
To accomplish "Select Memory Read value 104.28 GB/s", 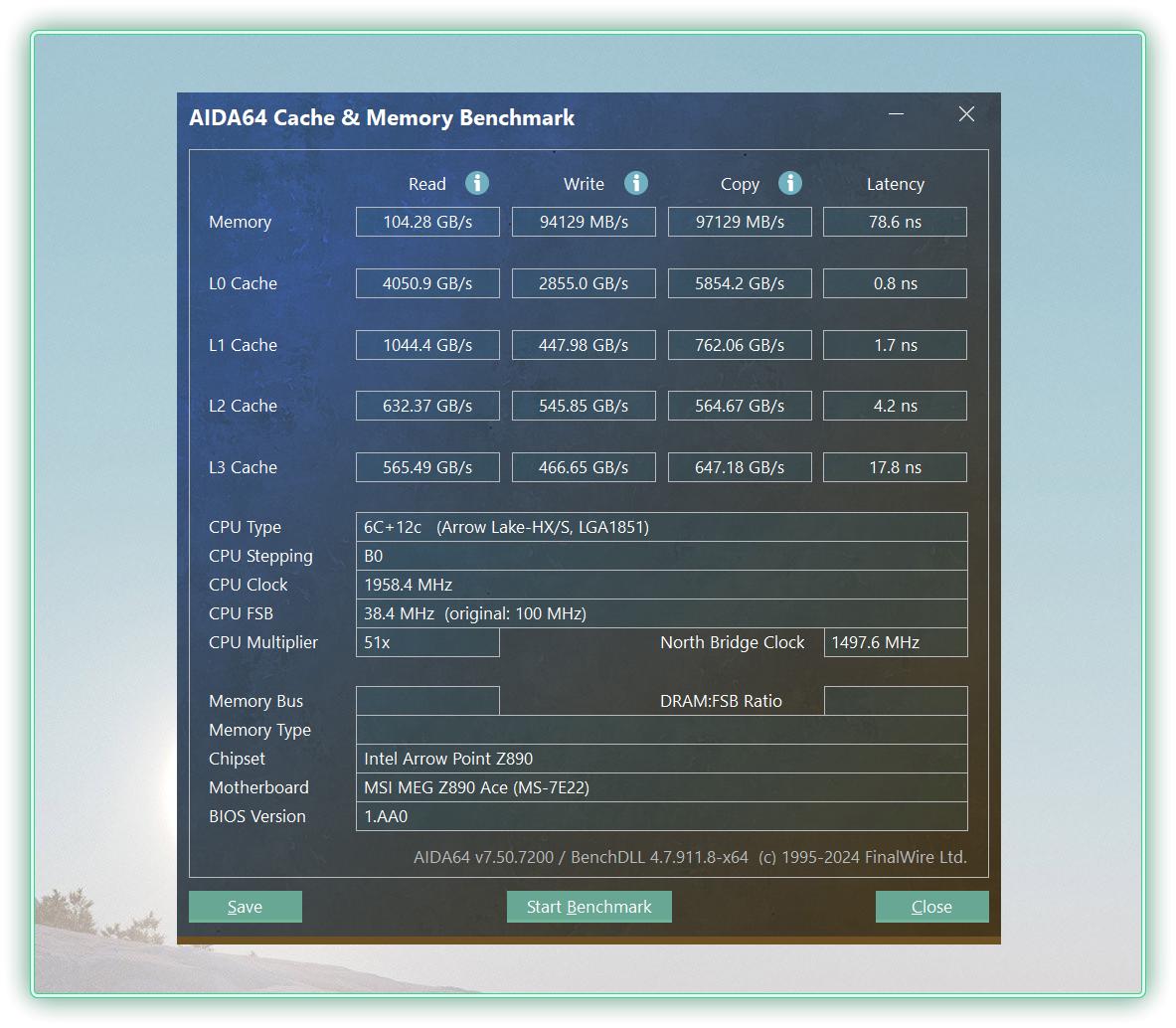I will tap(427, 222).
